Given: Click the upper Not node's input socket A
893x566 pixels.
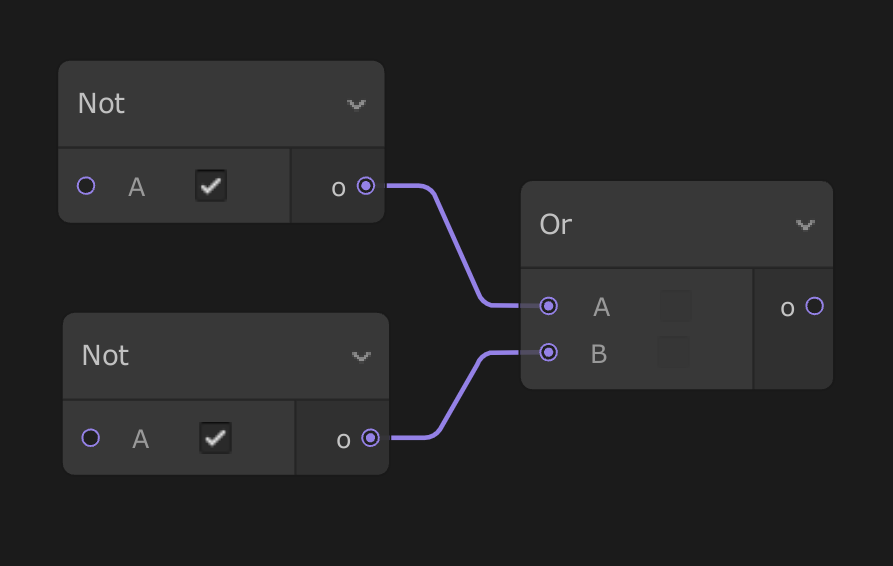Looking at the screenshot, I should pyautogui.click(x=86, y=186).
